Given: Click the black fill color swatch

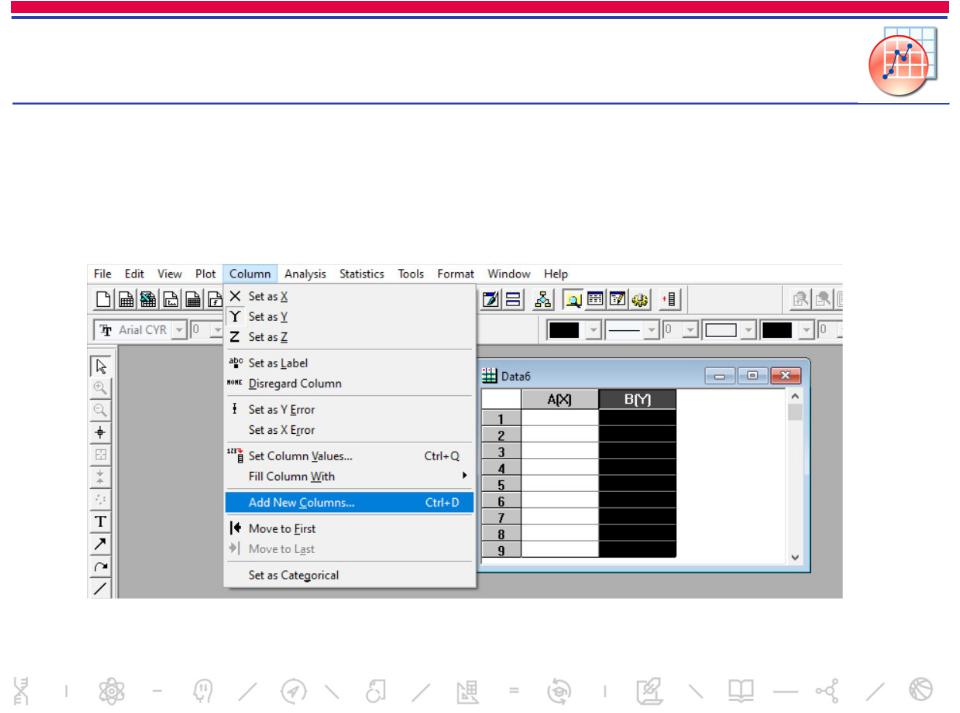Looking at the screenshot, I should pyautogui.click(x=778, y=330).
